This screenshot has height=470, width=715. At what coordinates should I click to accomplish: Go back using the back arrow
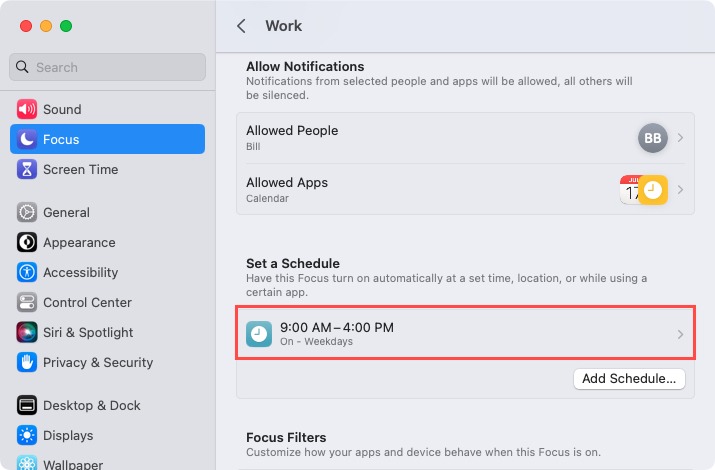click(241, 26)
